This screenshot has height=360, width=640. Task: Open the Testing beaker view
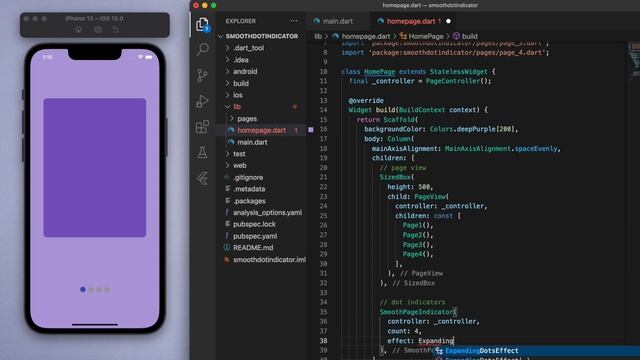tap(202, 153)
